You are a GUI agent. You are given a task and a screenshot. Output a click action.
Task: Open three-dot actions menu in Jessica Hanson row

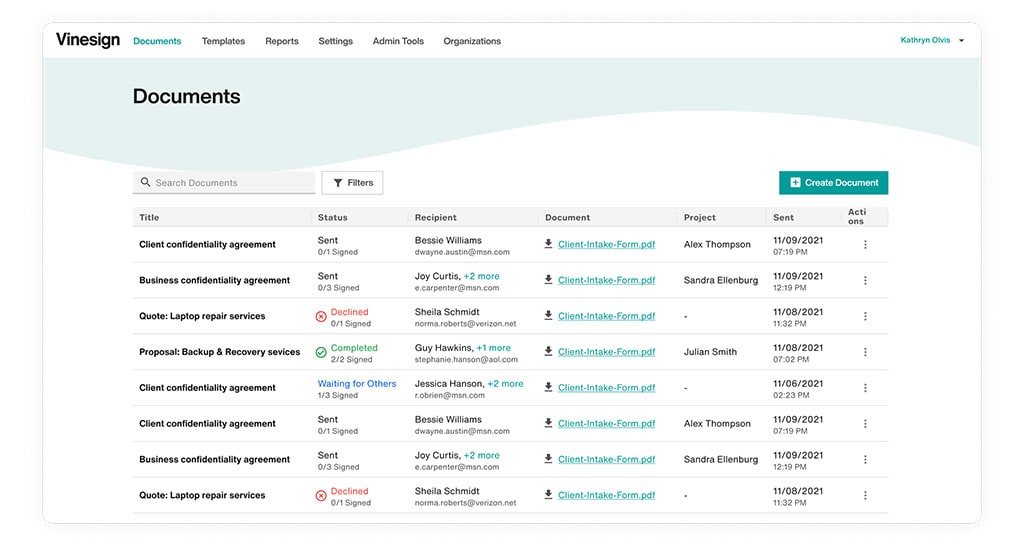pyautogui.click(x=865, y=388)
